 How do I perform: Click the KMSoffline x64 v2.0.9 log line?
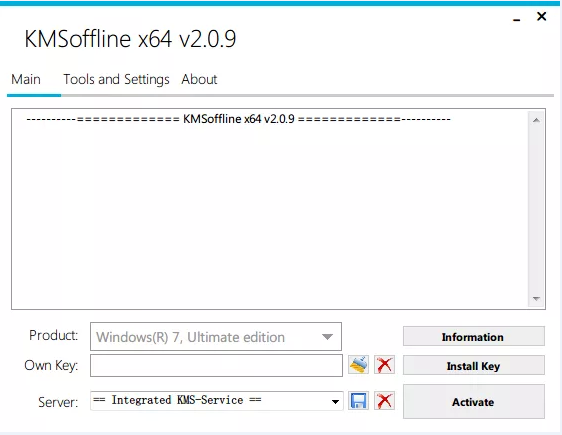pyautogui.click(x=238, y=119)
